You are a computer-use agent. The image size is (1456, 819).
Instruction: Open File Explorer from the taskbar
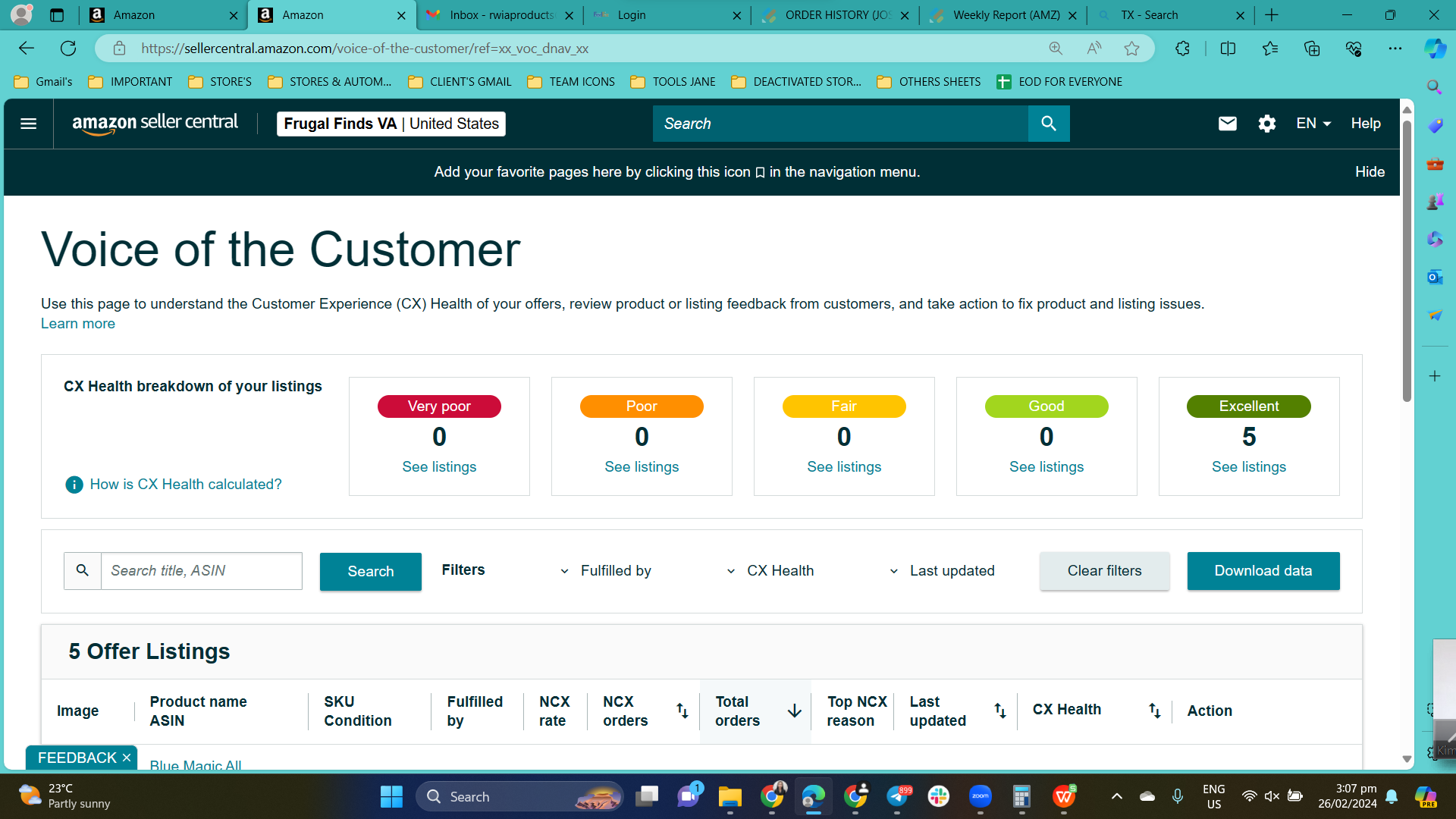[x=730, y=796]
